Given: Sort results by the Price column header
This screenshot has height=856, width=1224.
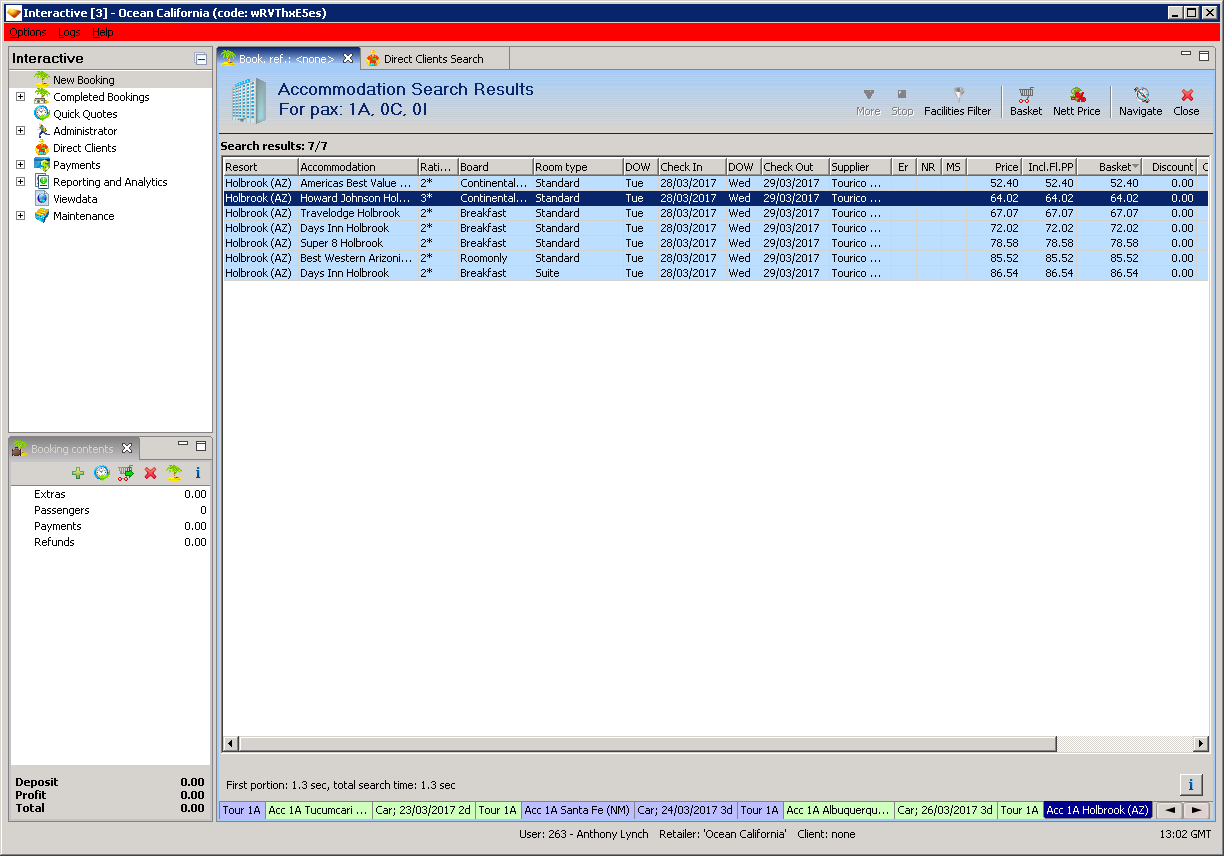Looking at the screenshot, I should coord(993,167).
